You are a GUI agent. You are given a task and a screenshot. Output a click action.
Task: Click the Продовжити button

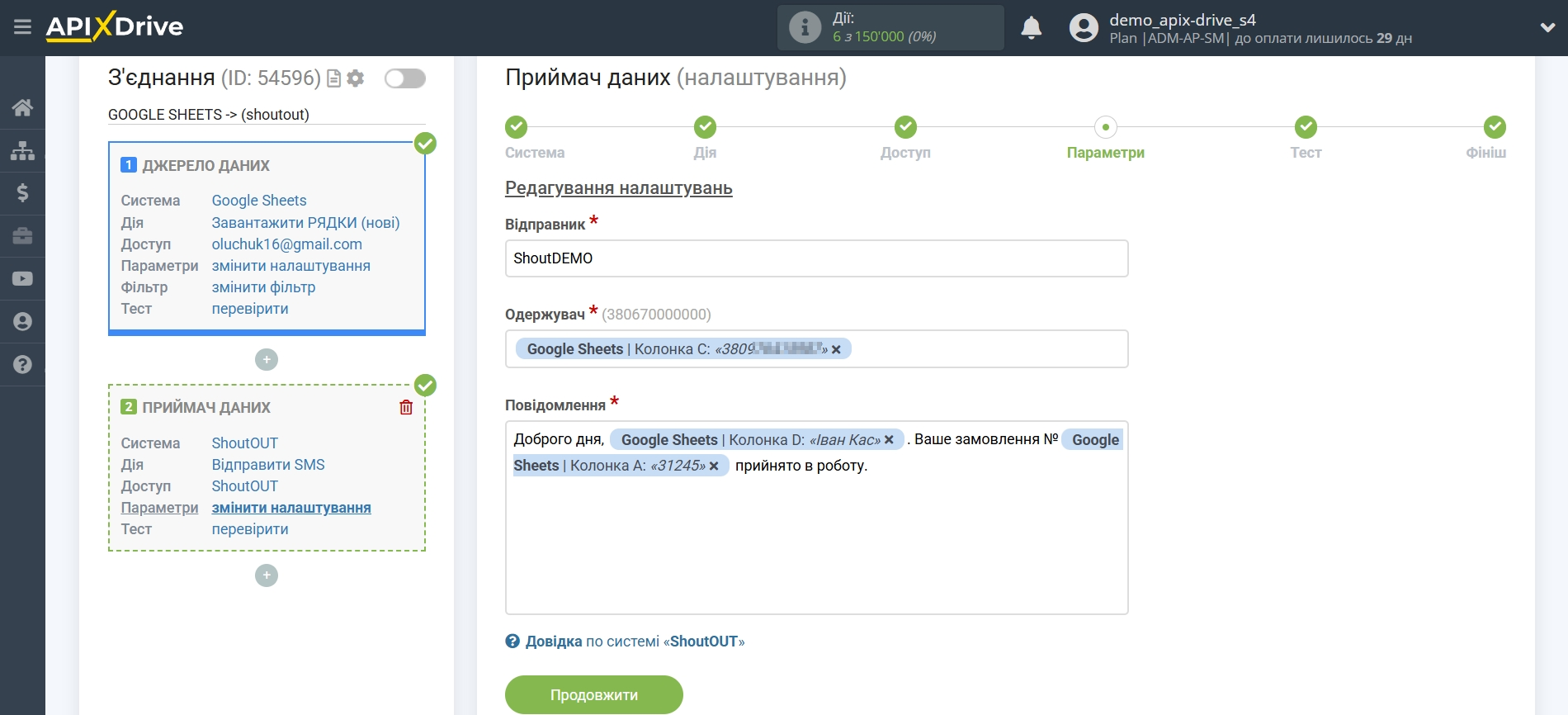pos(593,695)
